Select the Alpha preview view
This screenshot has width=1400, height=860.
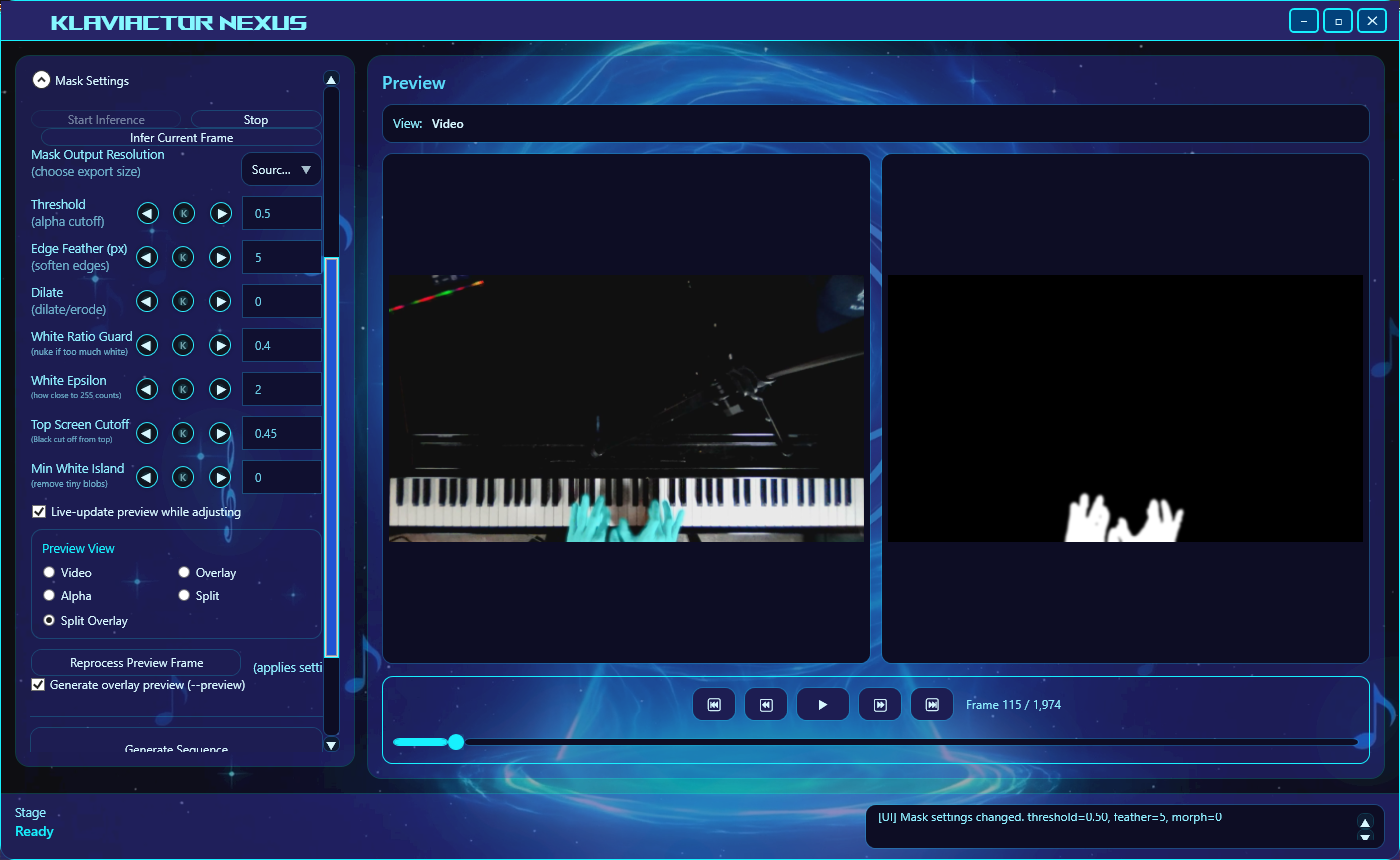click(x=49, y=595)
